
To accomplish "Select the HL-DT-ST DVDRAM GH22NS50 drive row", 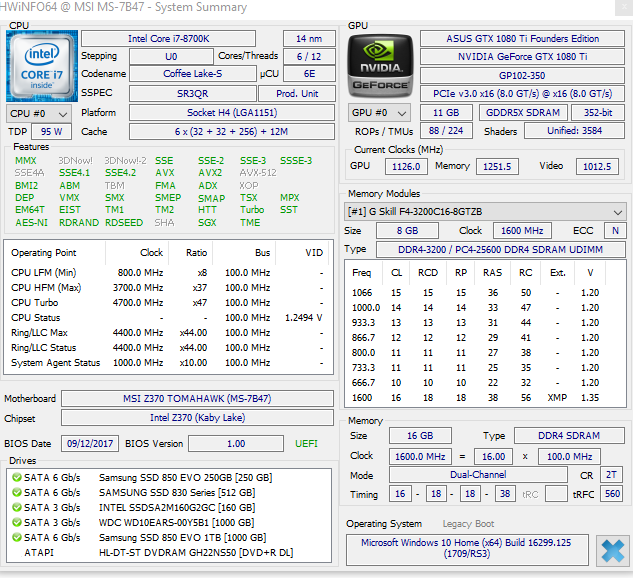I will click(x=168, y=553).
